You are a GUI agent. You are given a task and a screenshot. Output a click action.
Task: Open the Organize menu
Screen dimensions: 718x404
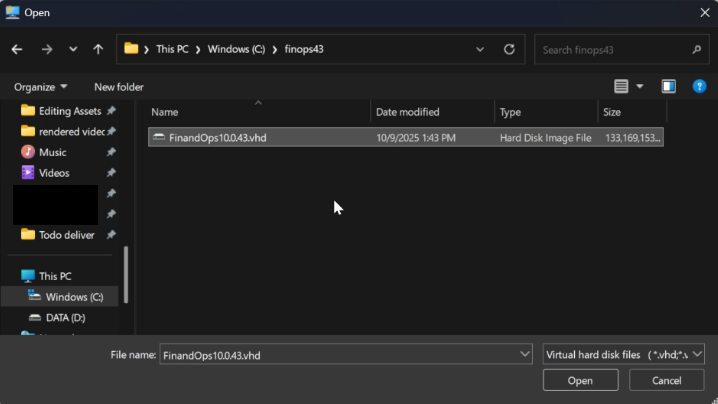pyautogui.click(x=41, y=87)
